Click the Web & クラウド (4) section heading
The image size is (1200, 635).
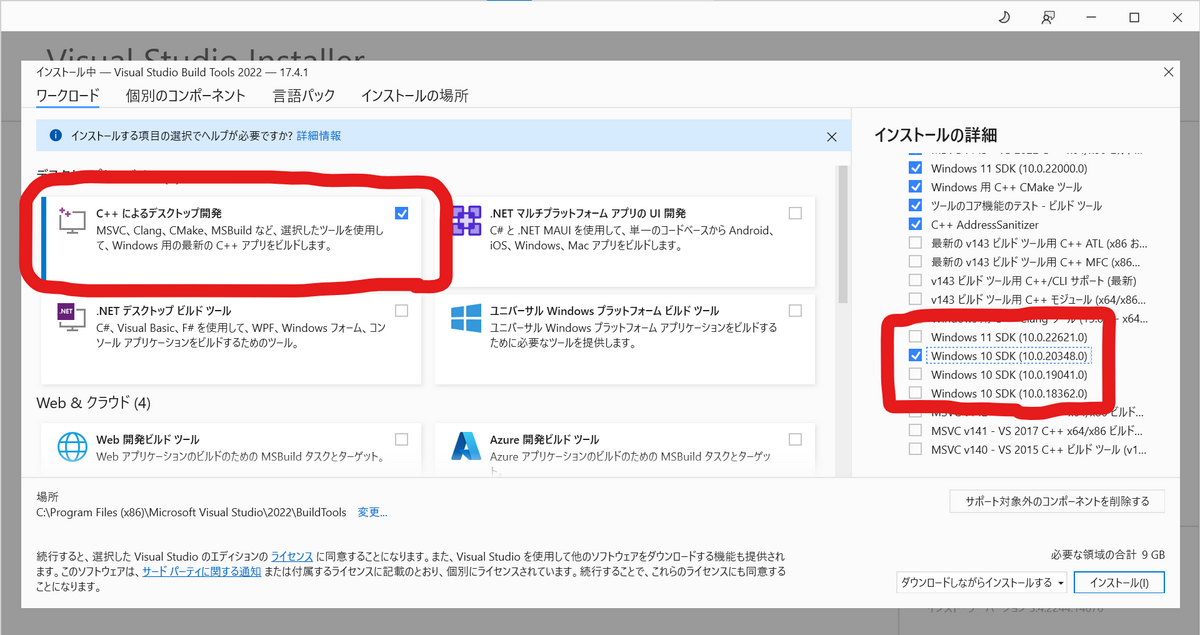click(x=93, y=403)
